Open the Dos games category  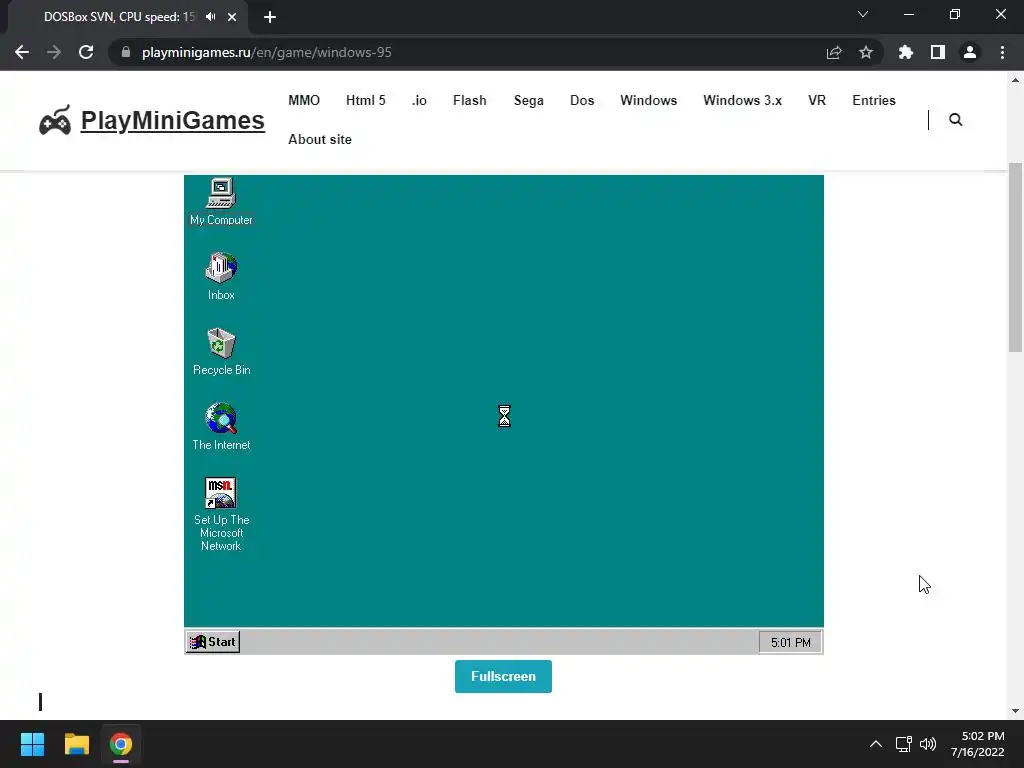click(x=582, y=101)
